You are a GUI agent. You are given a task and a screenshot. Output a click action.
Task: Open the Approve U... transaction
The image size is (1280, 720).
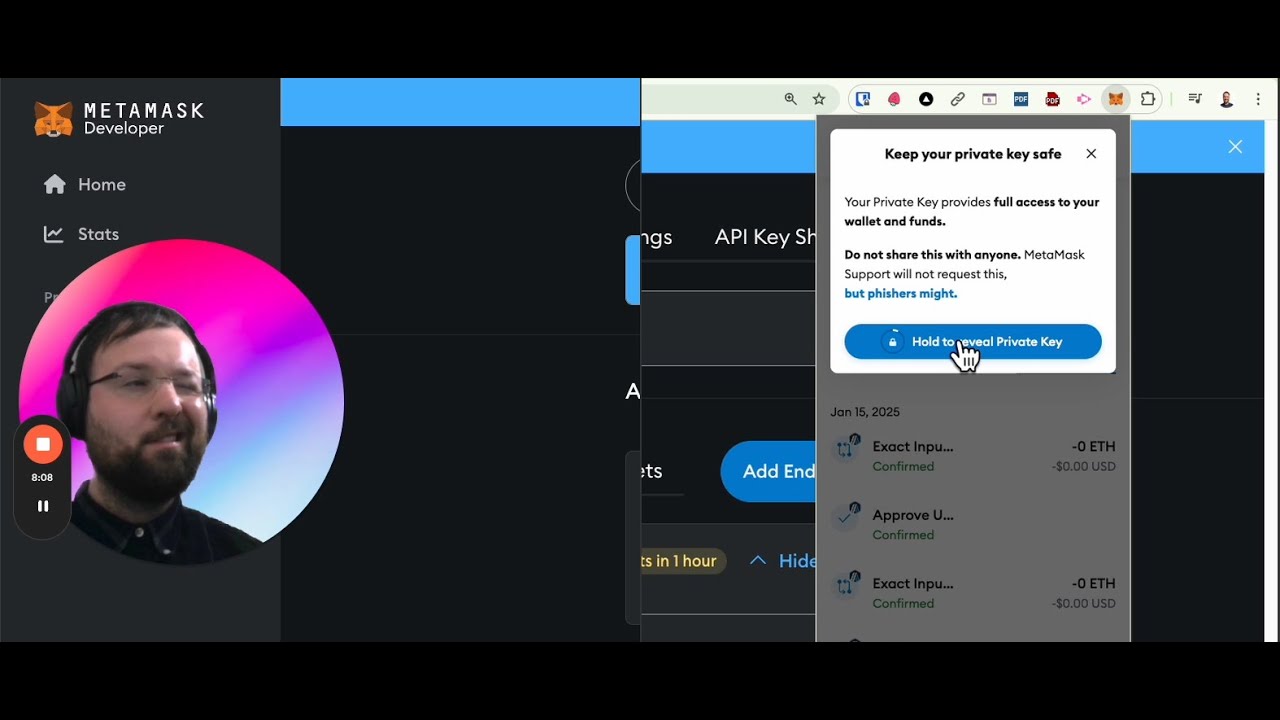tap(973, 524)
